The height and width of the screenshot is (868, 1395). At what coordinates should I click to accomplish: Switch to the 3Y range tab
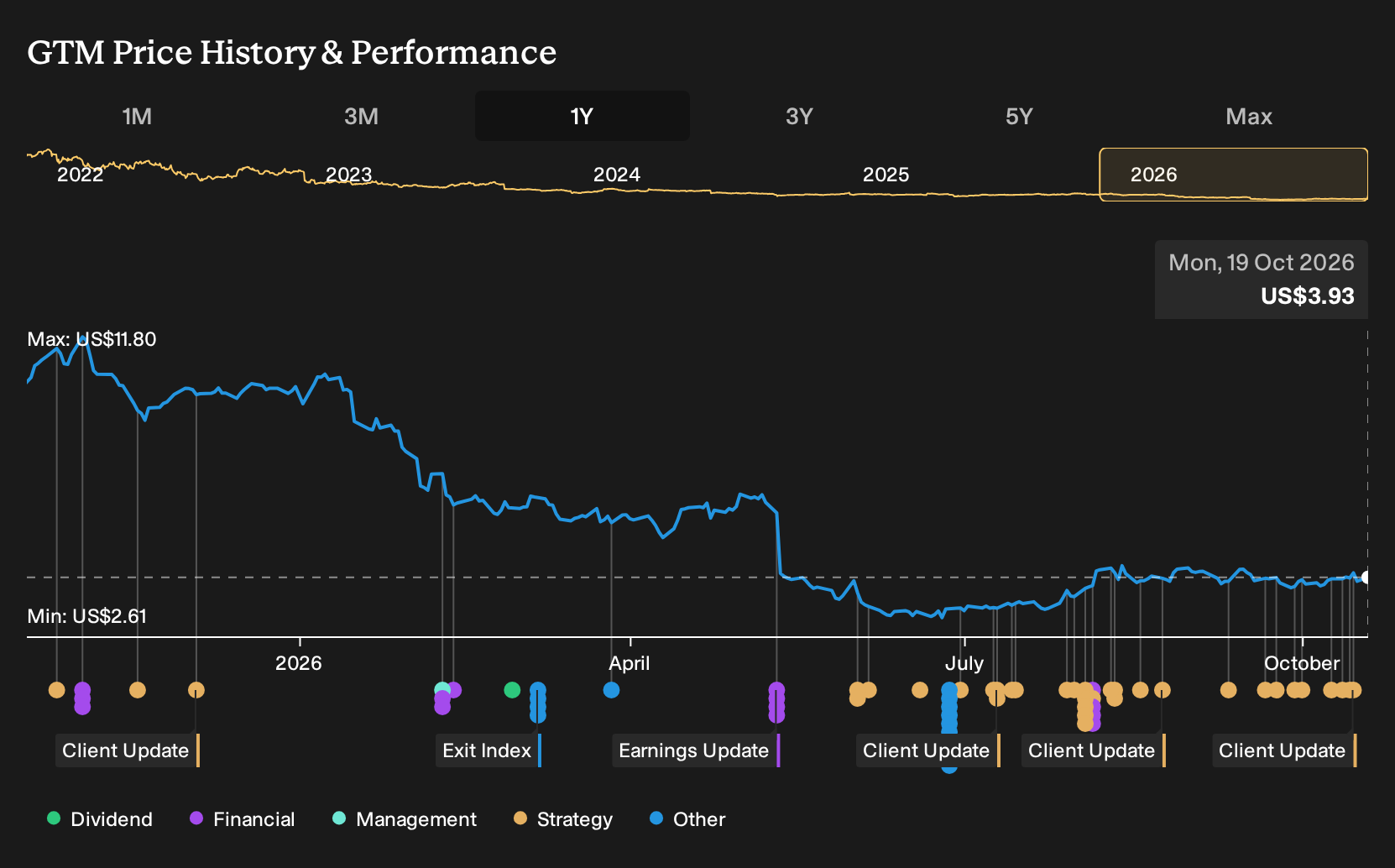point(799,116)
